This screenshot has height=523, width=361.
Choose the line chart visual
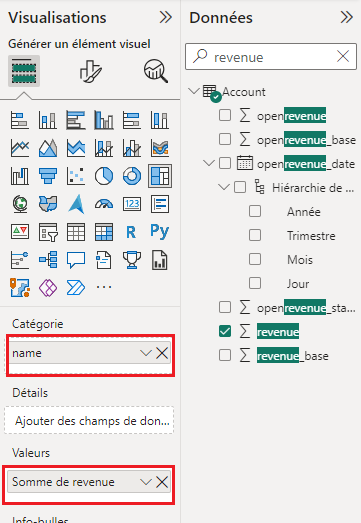[20, 148]
